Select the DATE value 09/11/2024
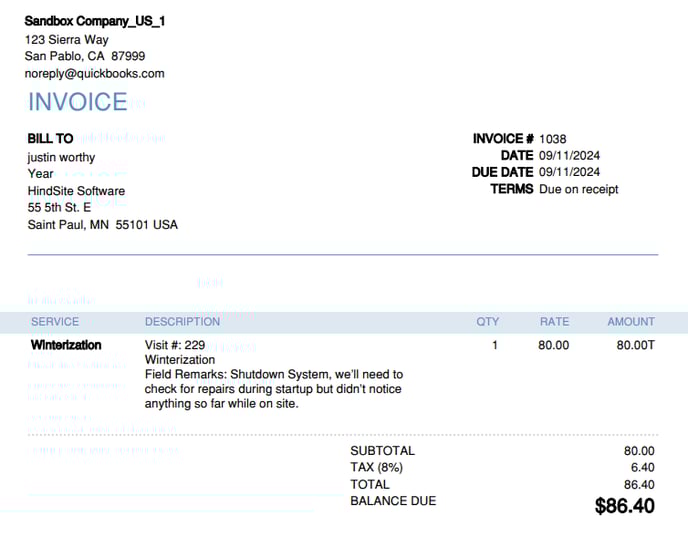The height and width of the screenshot is (537, 688). click(569, 155)
